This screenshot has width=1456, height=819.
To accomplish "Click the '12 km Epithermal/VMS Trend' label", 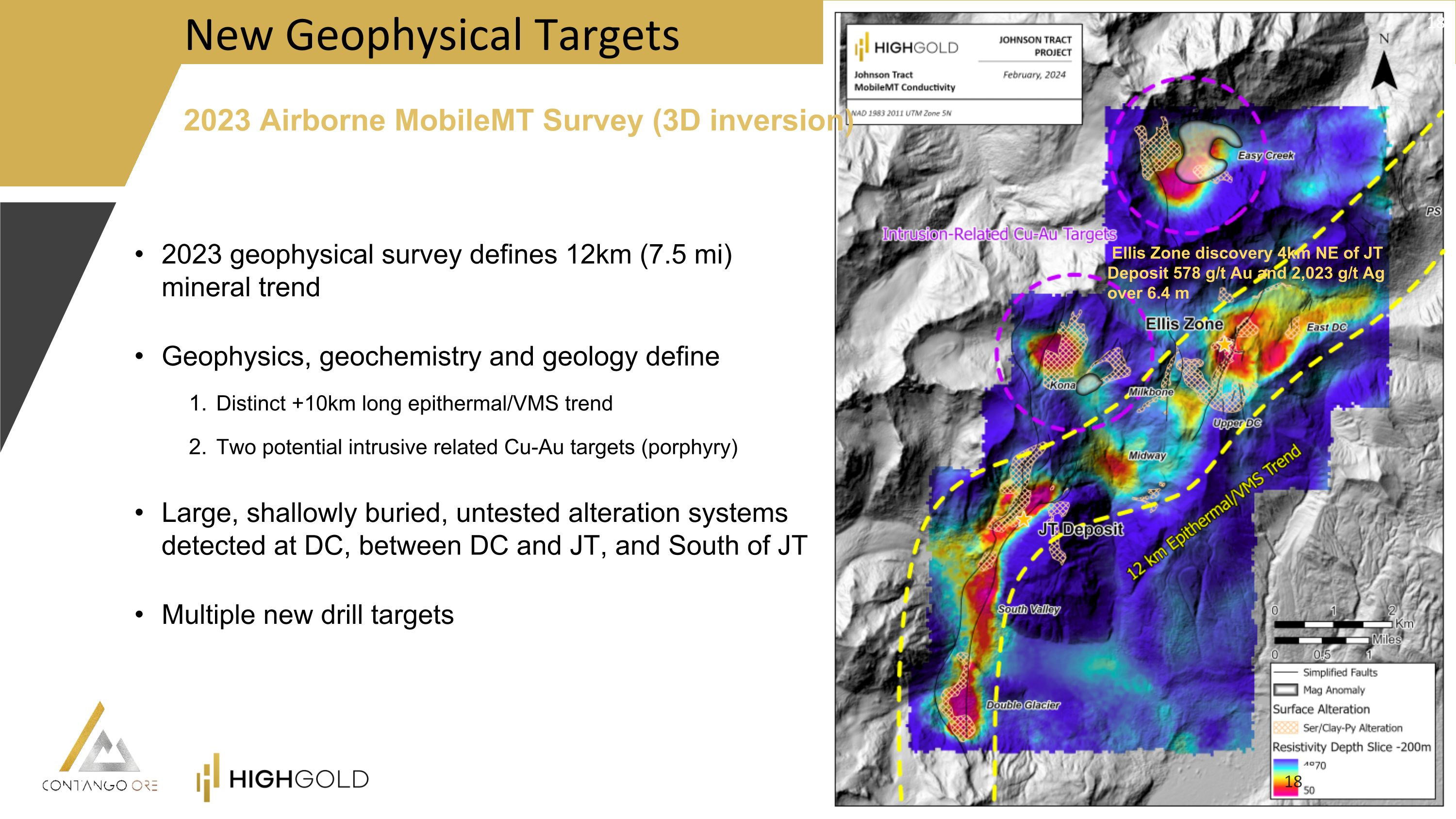I will point(1213,512).
